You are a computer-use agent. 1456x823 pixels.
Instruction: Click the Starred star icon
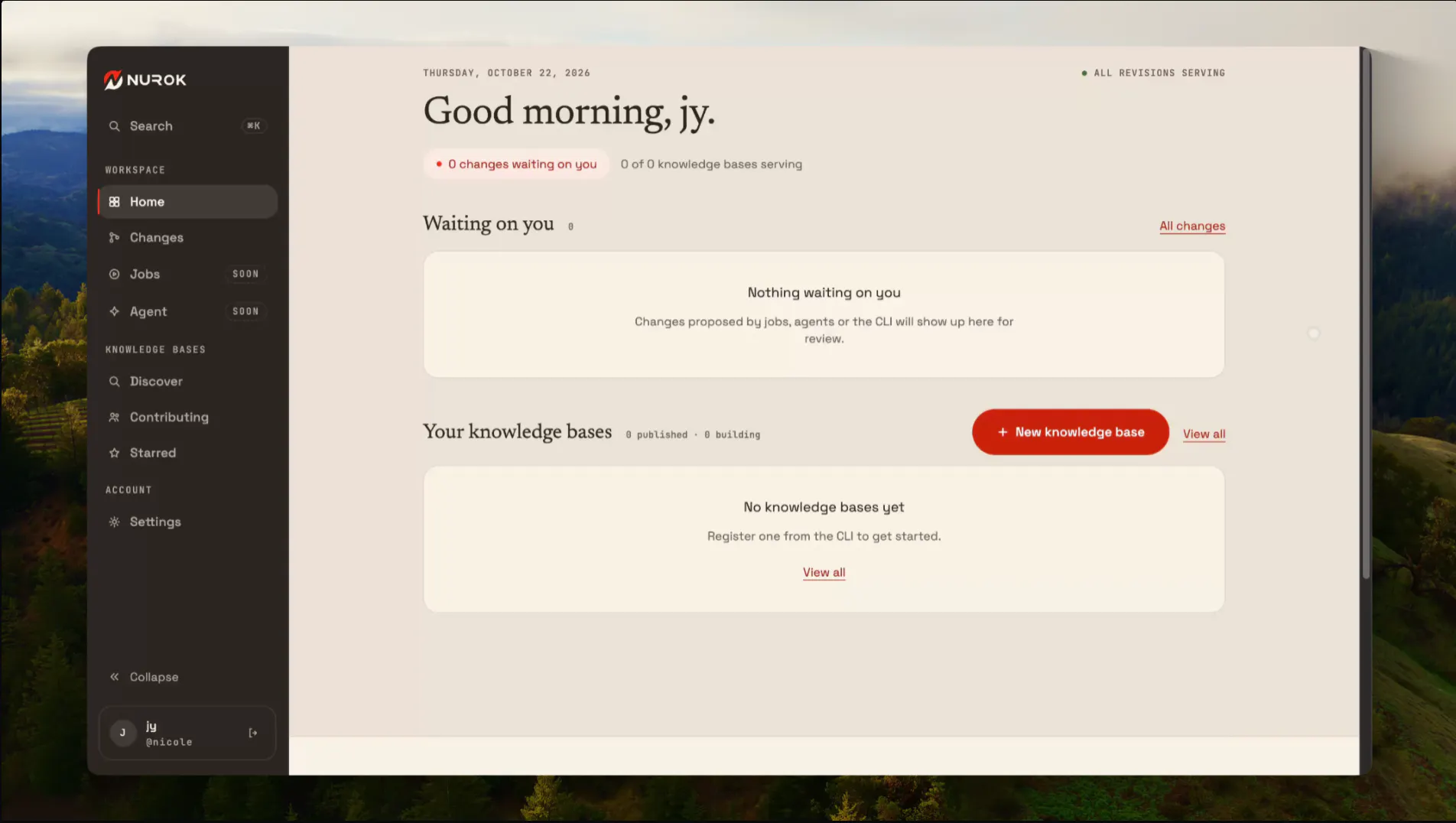[114, 453]
